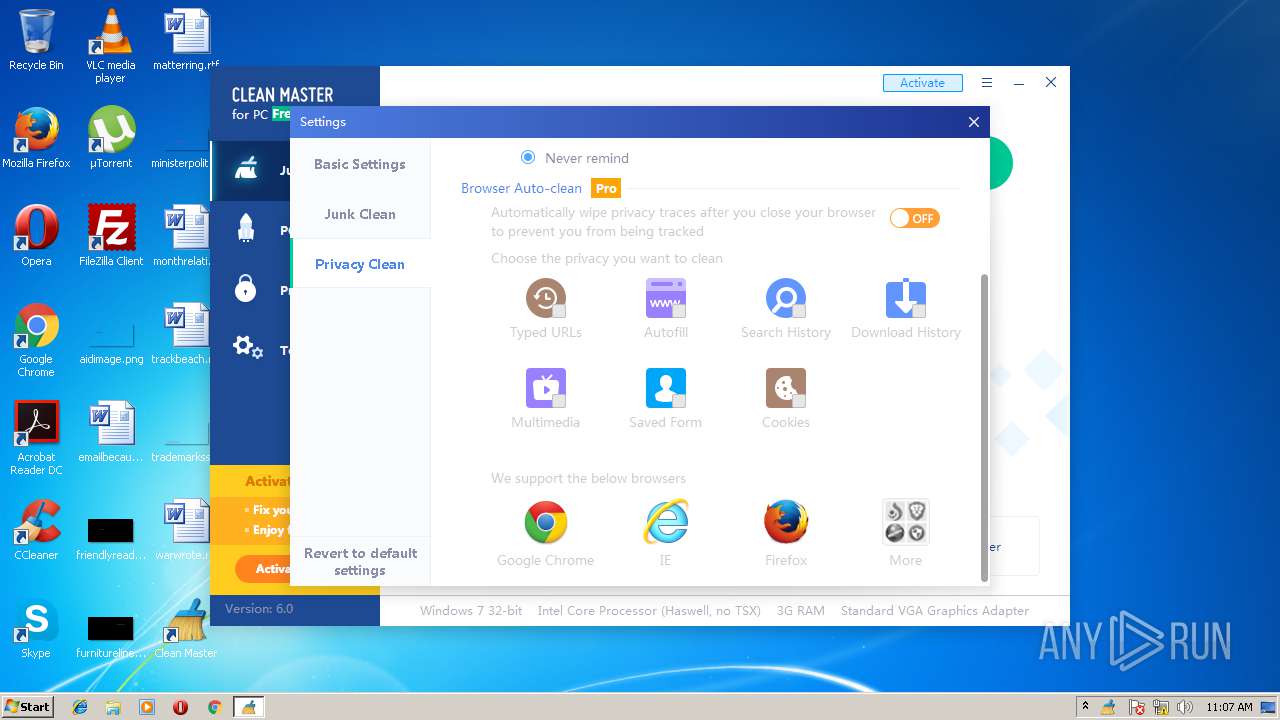
Task: Open Internet Explorer from the taskbar
Action: pos(80,707)
